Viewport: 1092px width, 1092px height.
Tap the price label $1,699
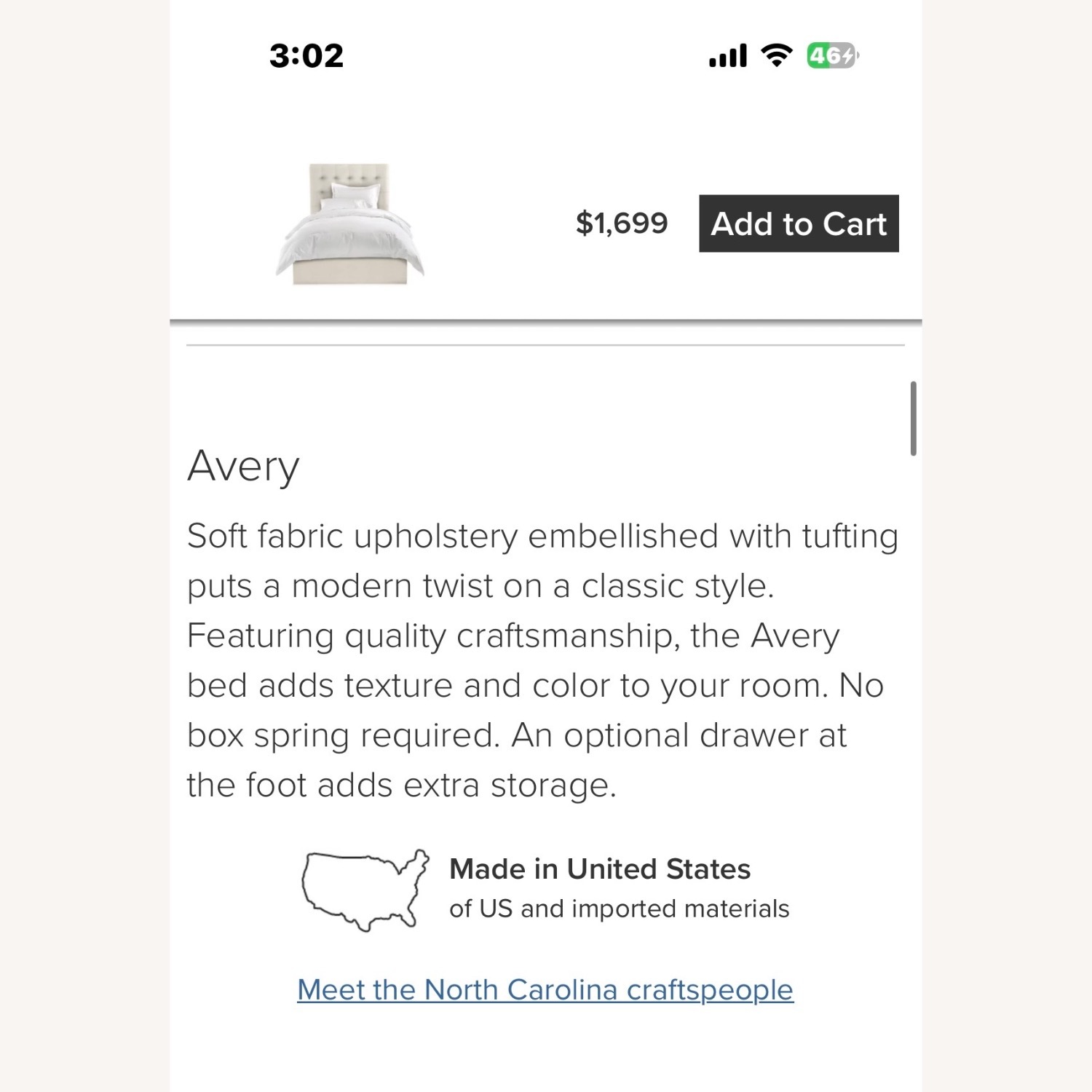pyautogui.click(x=622, y=222)
